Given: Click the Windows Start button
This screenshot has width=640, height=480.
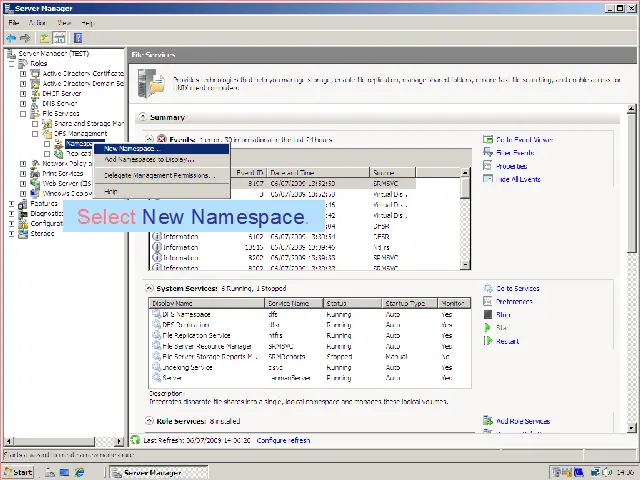Looking at the screenshot, I should click(x=18, y=472).
